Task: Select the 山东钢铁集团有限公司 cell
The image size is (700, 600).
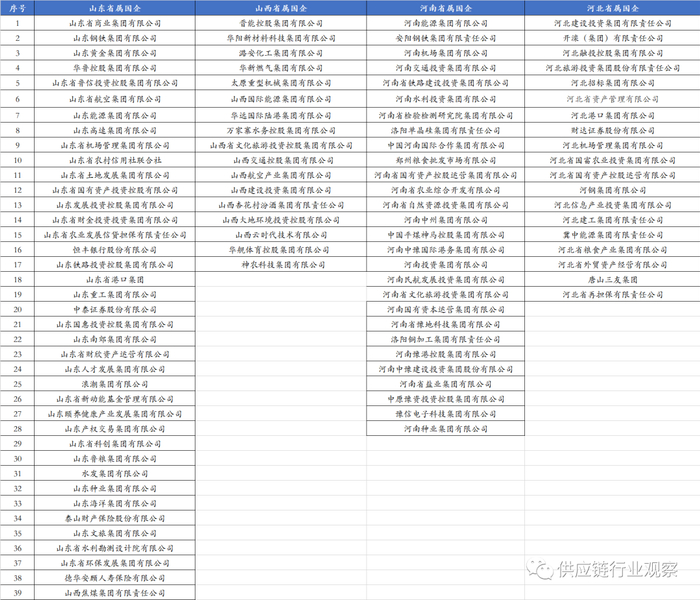Action: (115, 38)
